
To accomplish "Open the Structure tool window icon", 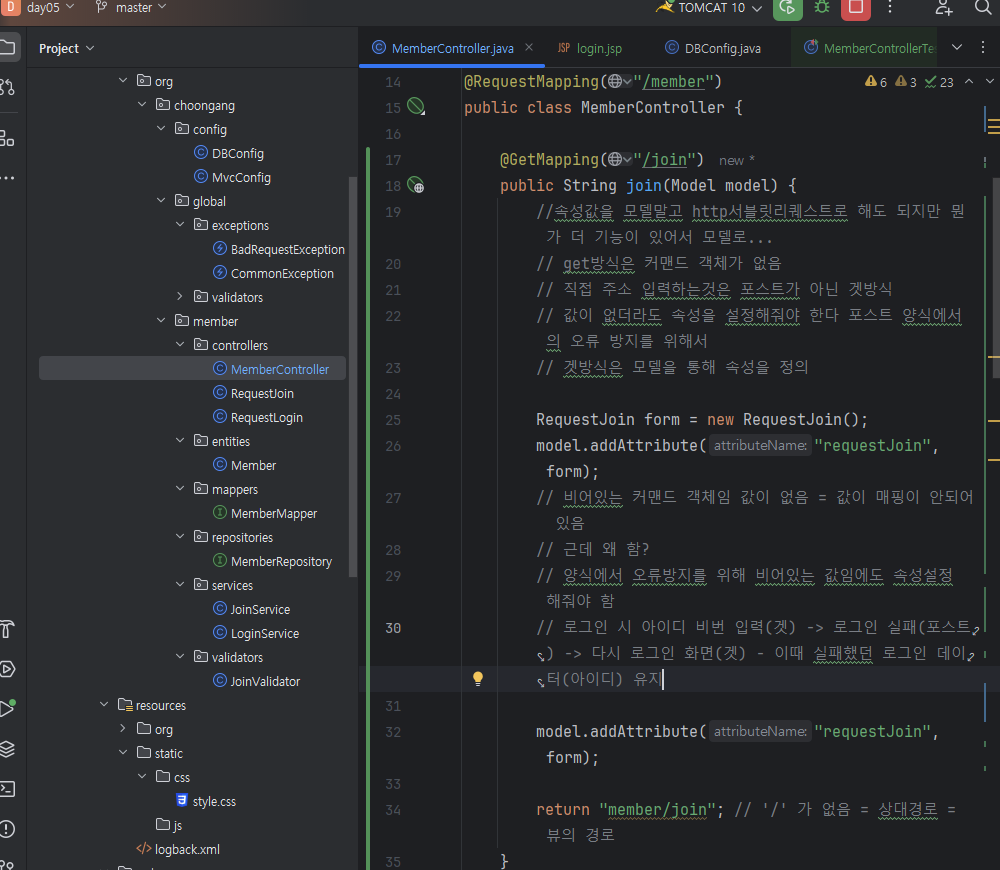I will tap(7, 138).
